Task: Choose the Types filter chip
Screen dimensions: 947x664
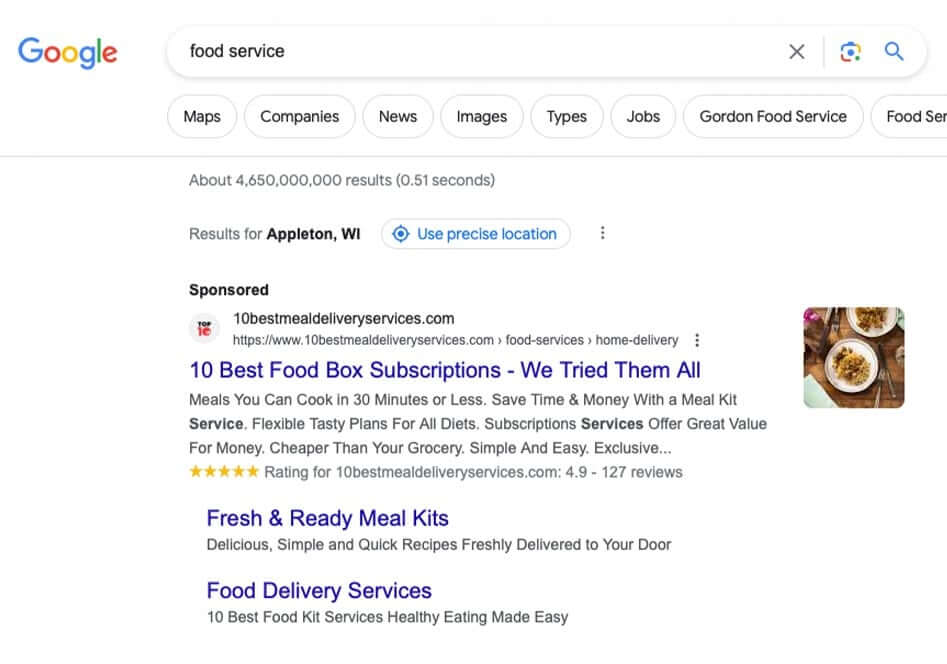Action: tap(566, 116)
